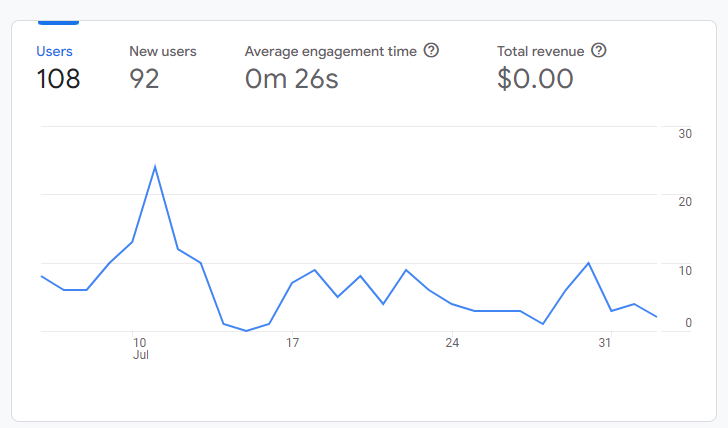Click the 108 users value
728x428 pixels.
pyautogui.click(x=58, y=78)
